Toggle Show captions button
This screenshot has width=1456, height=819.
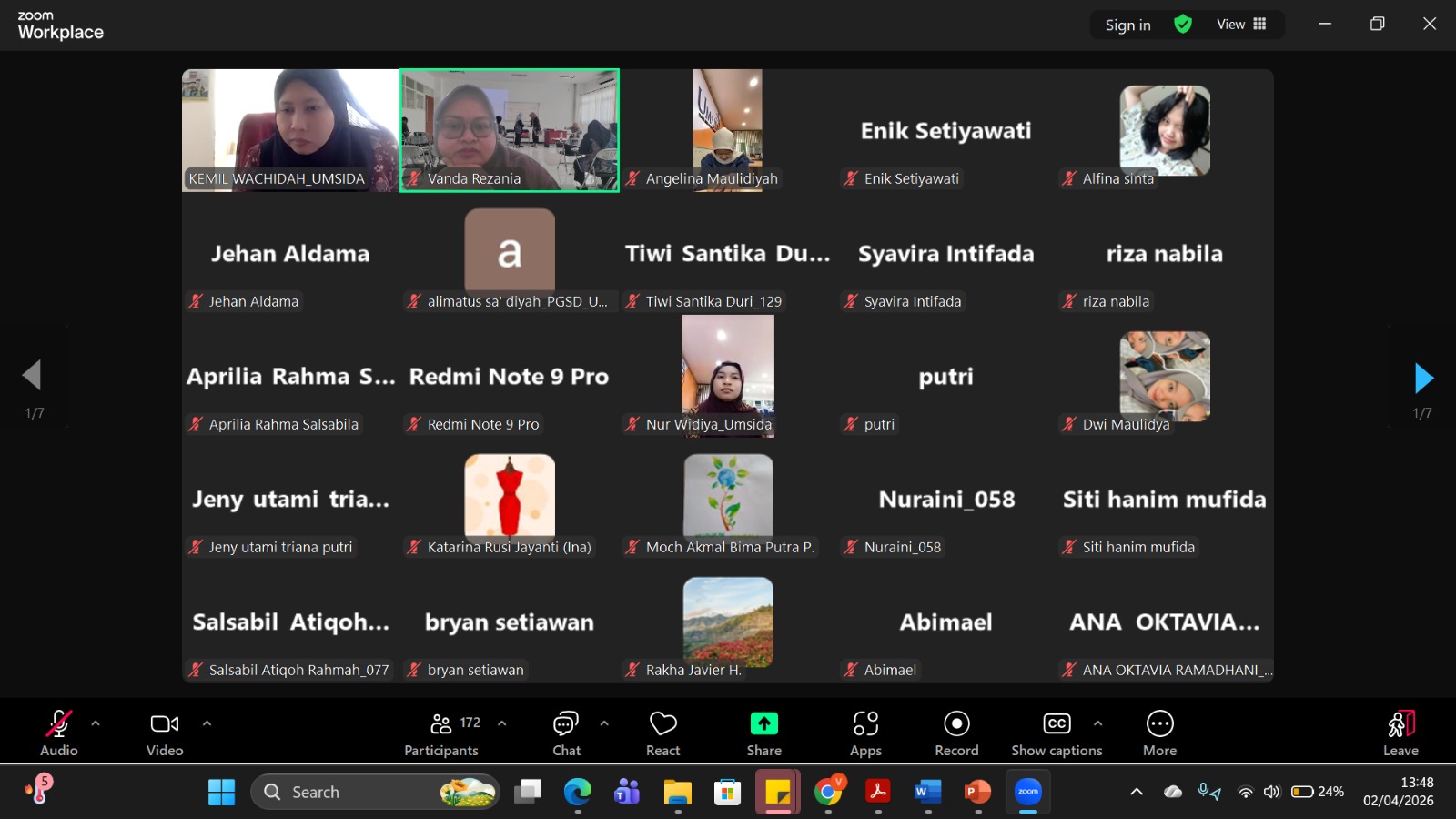pyautogui.click(x=1057, y=733)
